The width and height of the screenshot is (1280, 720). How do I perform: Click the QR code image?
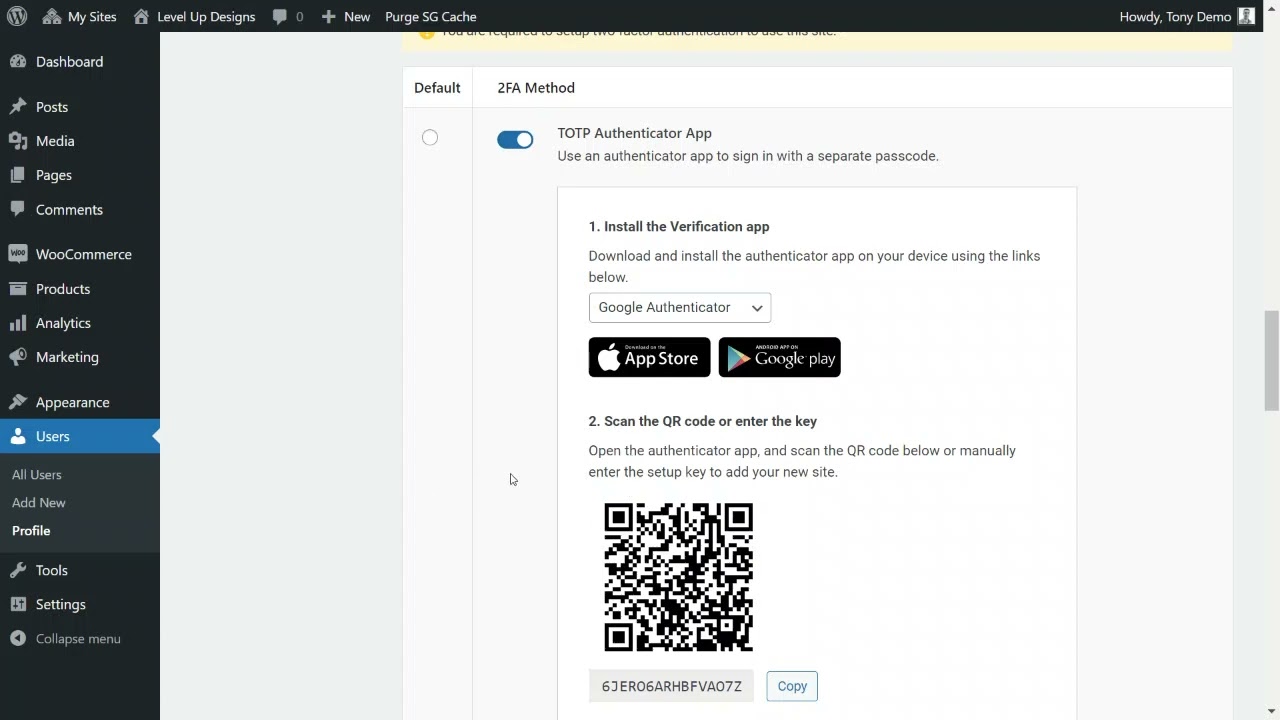click(x=679, y=577)
